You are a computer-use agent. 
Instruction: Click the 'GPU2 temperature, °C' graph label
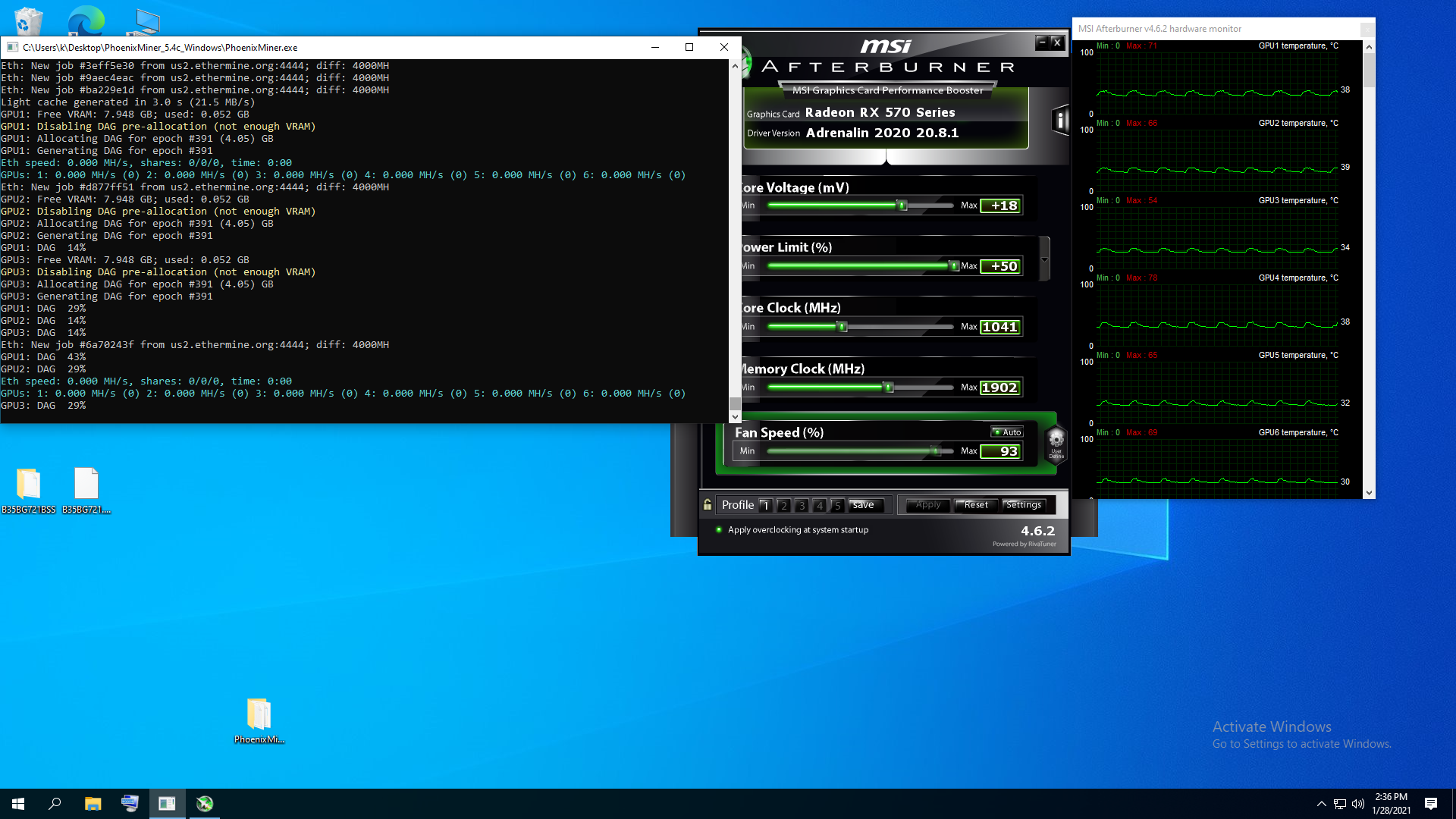[1298, 123]
